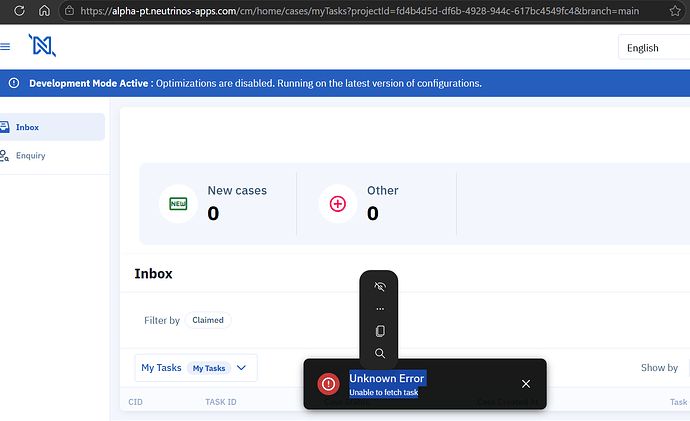Screen dimensions: 690x421
Task: Expand the My Tasks dropdown chevron
Action: [x=241, y=368]
